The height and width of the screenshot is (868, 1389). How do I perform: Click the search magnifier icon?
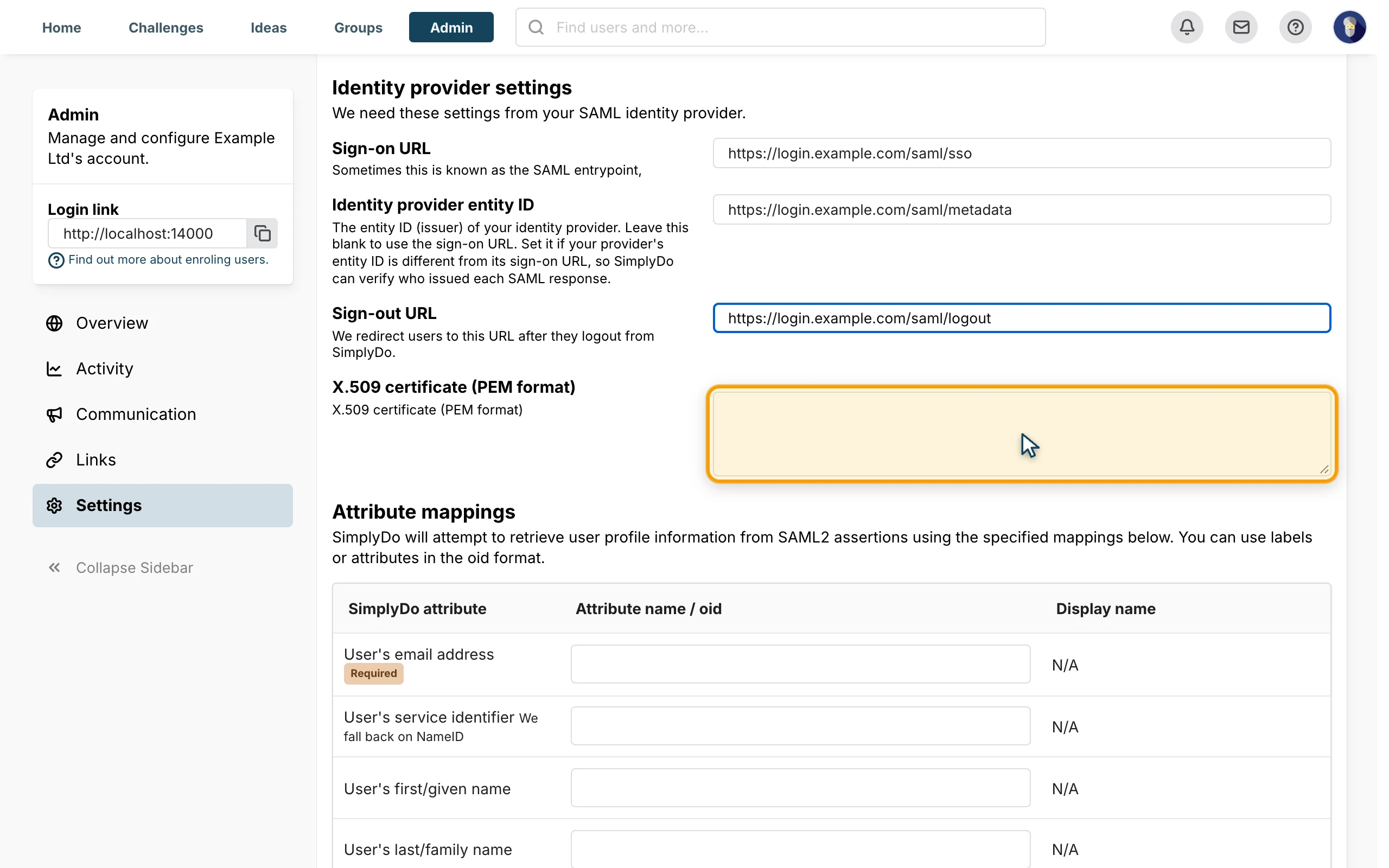point(536,27)
